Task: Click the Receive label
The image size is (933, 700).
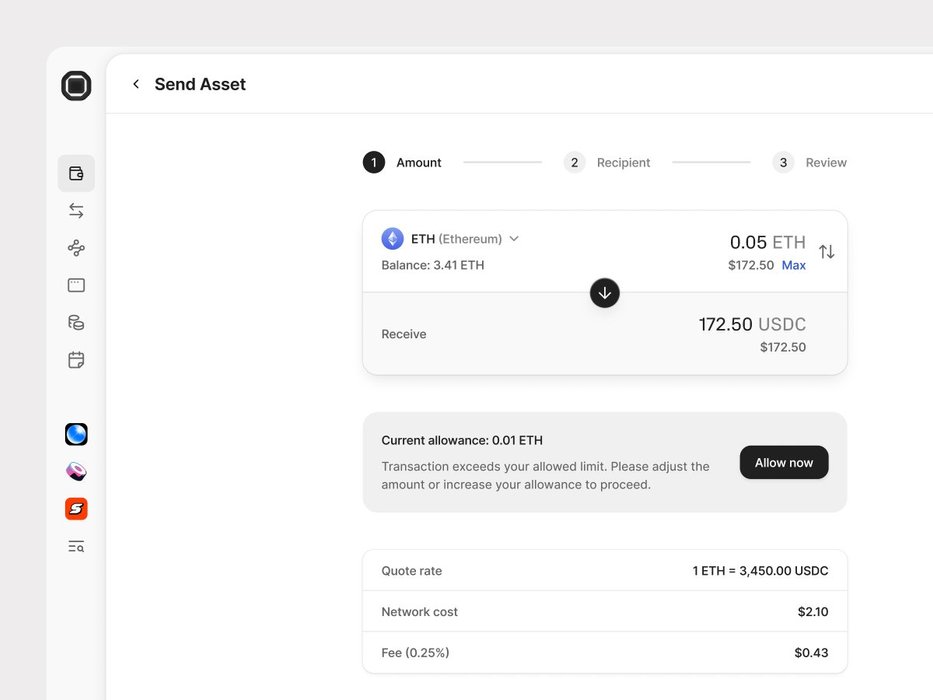Action: pyautogui.click(x=404, y=334)
